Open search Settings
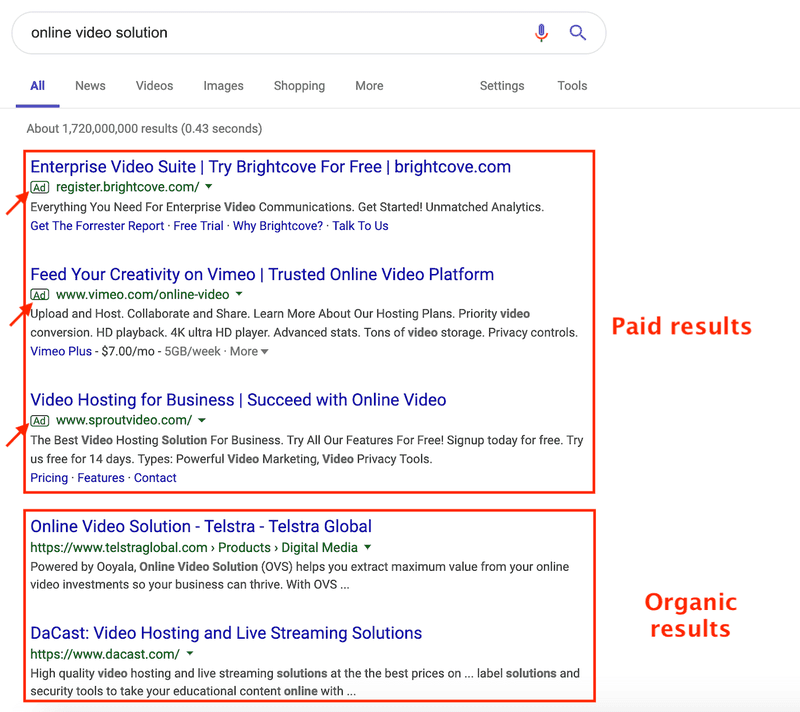Image resolution: width=800 pixels, height=712 pixels. tap(502, 86)
